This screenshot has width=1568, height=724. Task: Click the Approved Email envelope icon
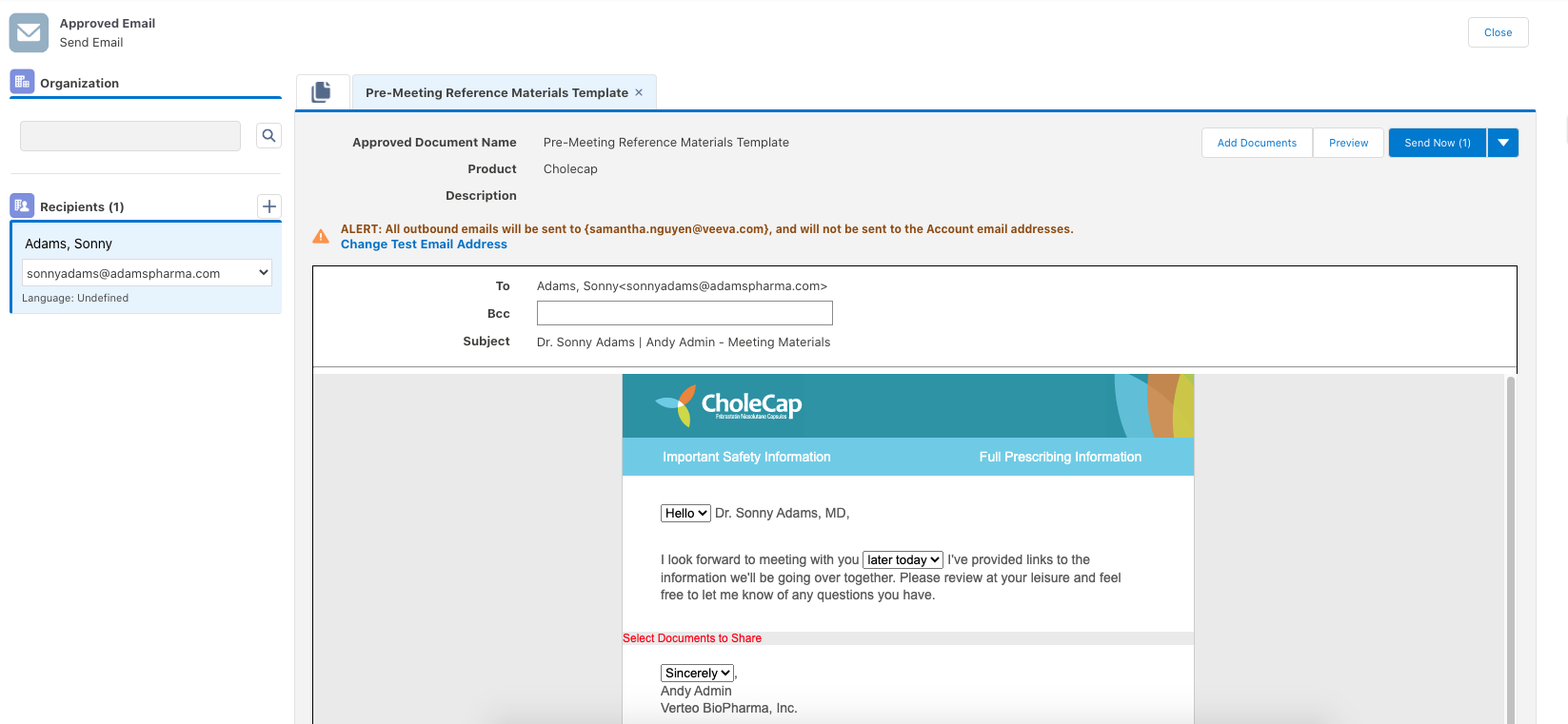(x=29, y=32)
